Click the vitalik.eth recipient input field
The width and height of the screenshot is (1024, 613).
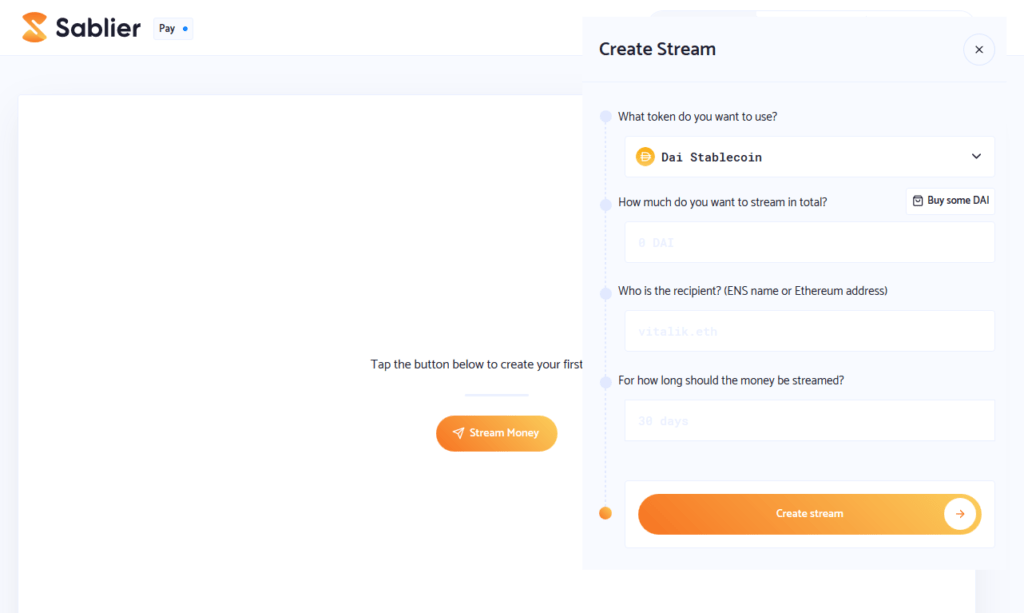tap(809, 331)
